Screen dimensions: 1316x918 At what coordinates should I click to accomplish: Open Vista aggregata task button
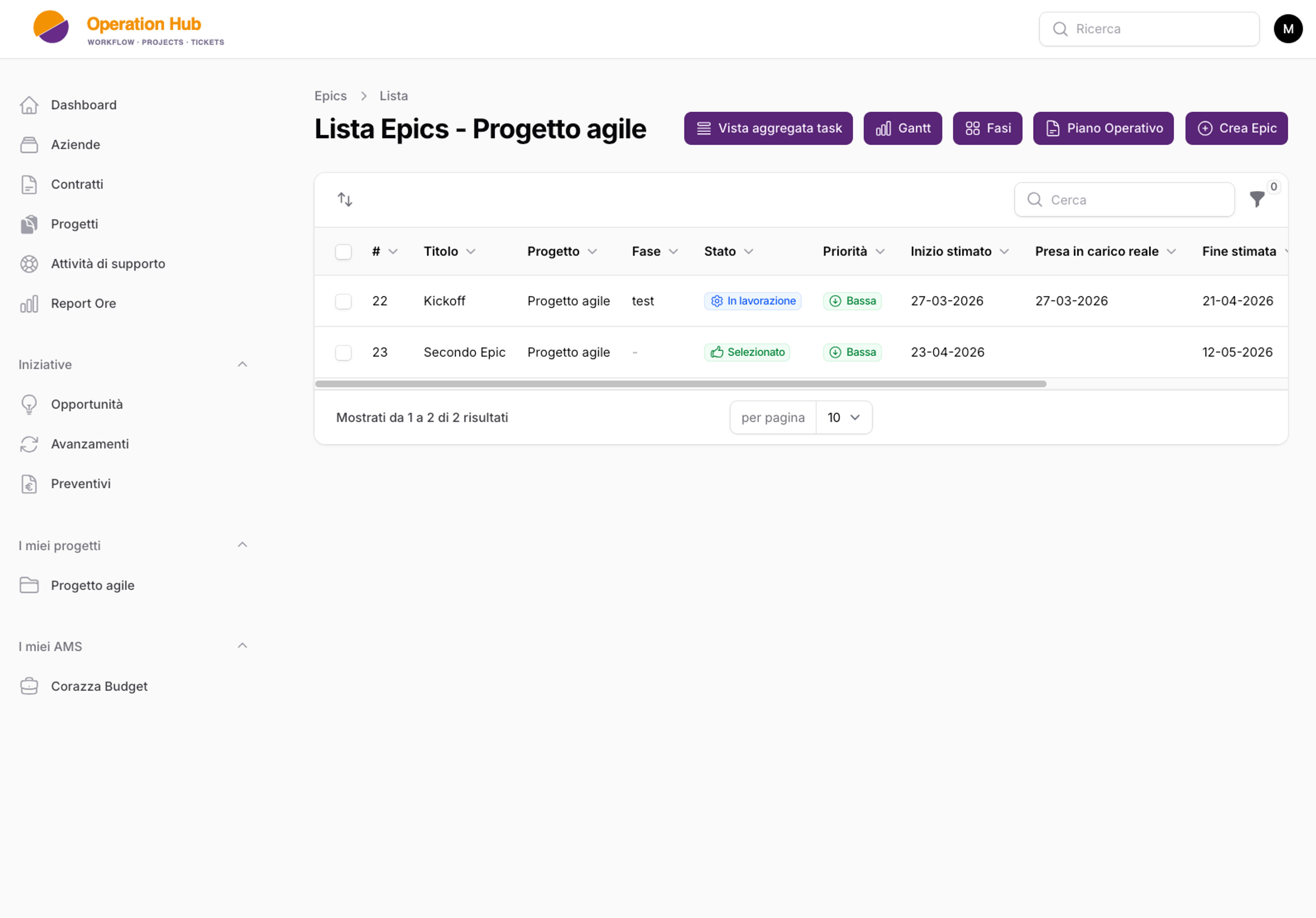[x=768, y=128]
